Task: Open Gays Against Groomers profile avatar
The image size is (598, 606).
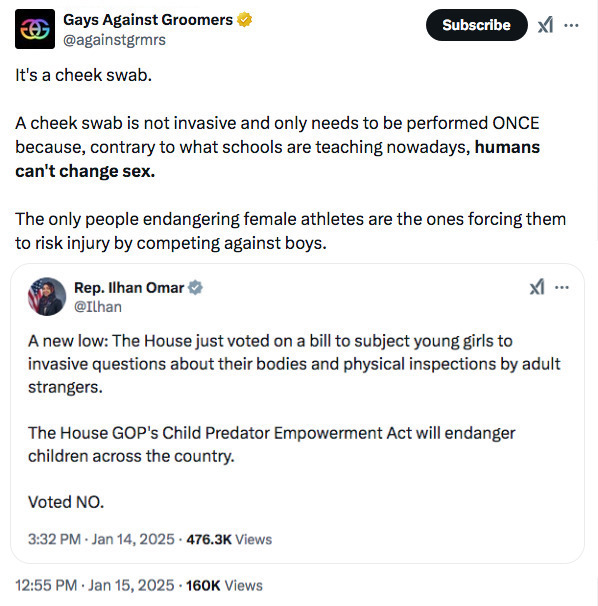Action: click(x=35, y=29)
